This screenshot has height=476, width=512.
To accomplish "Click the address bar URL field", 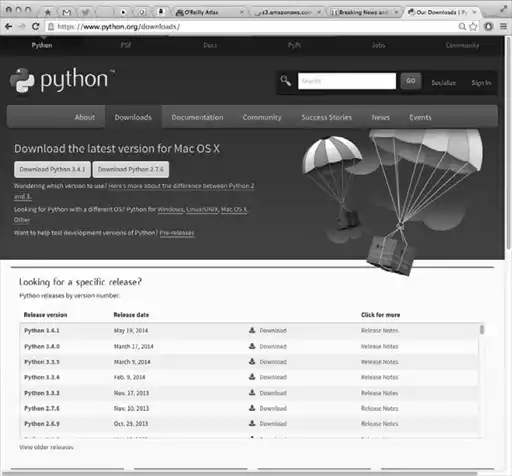I will 253,27.
